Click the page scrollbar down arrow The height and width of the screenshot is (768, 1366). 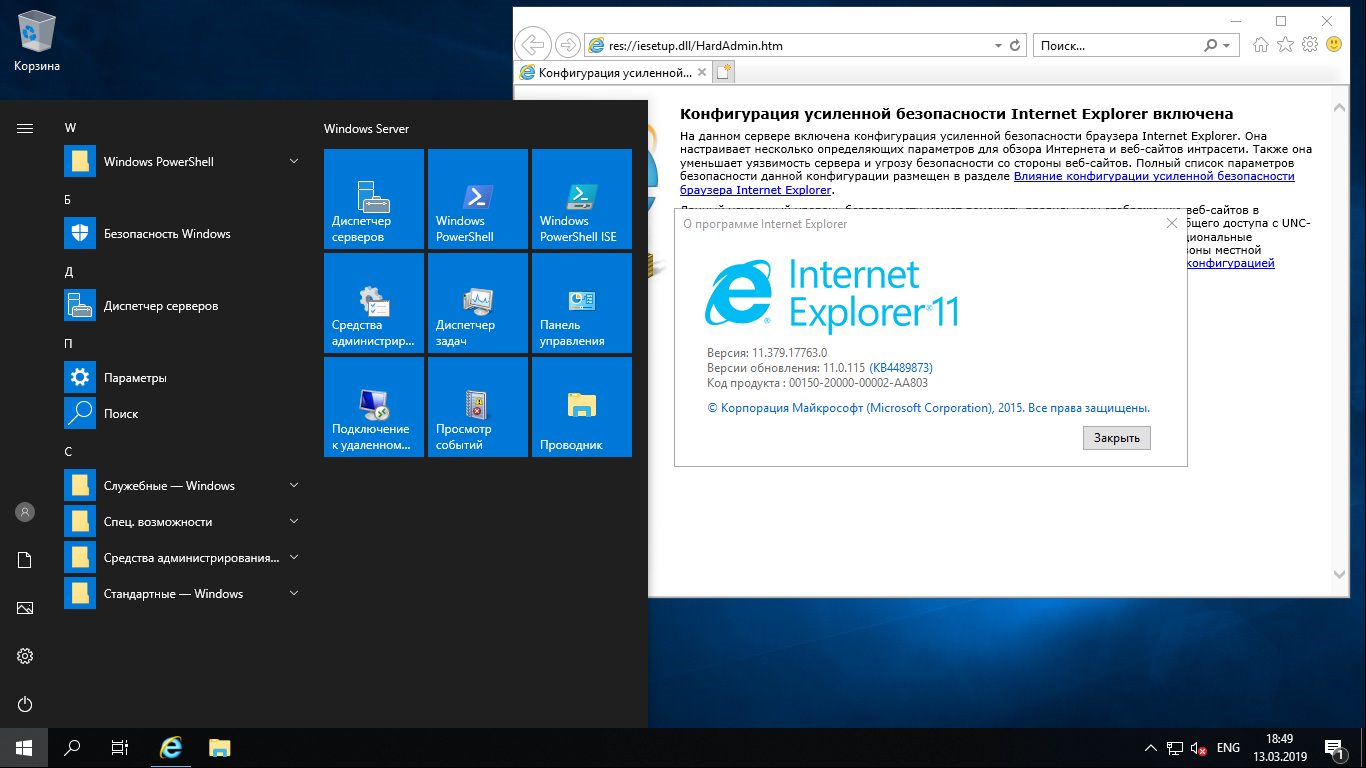pyautogui.click(x=1340, y=574)
